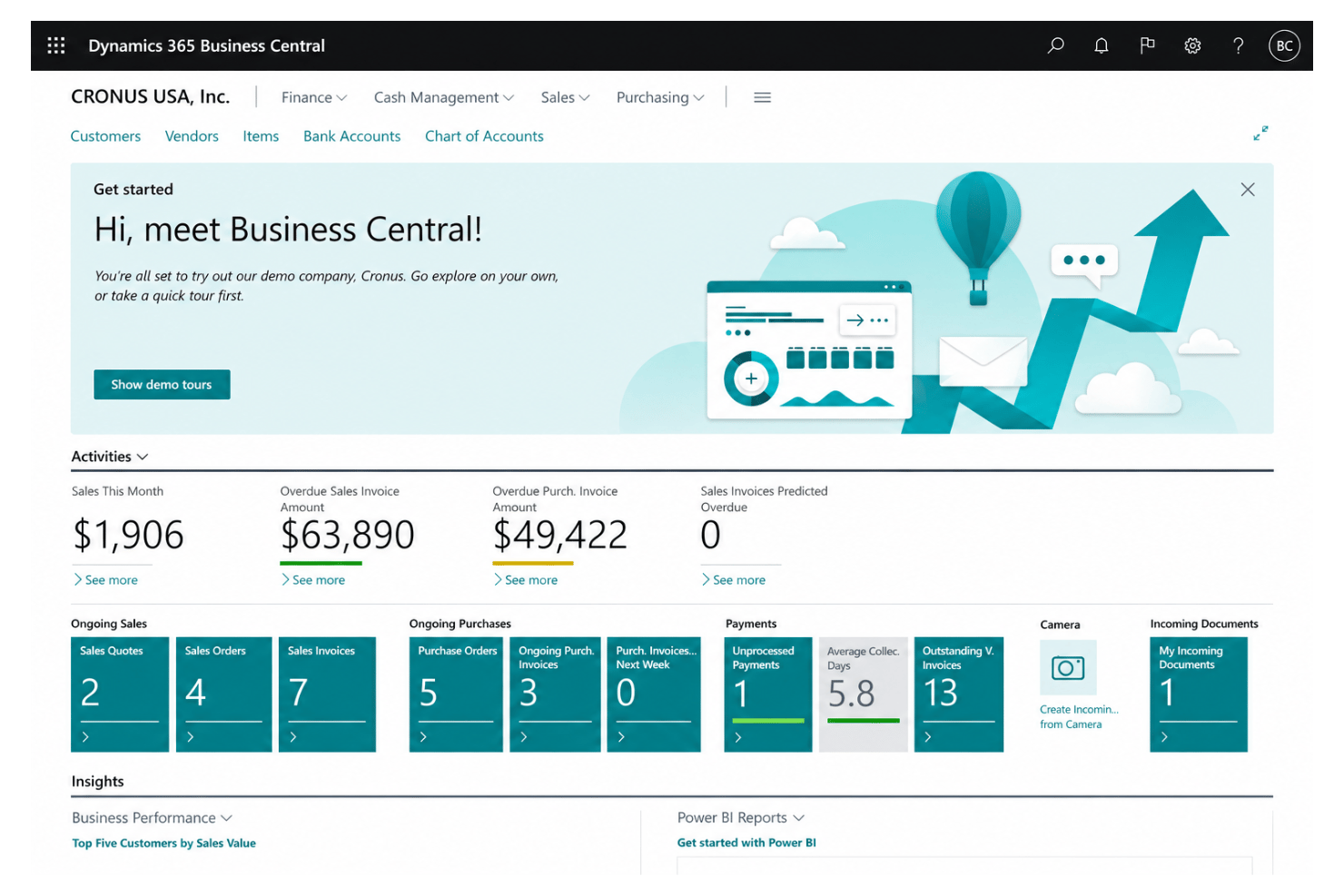Click the Payments group label

(x=751, y=624)
